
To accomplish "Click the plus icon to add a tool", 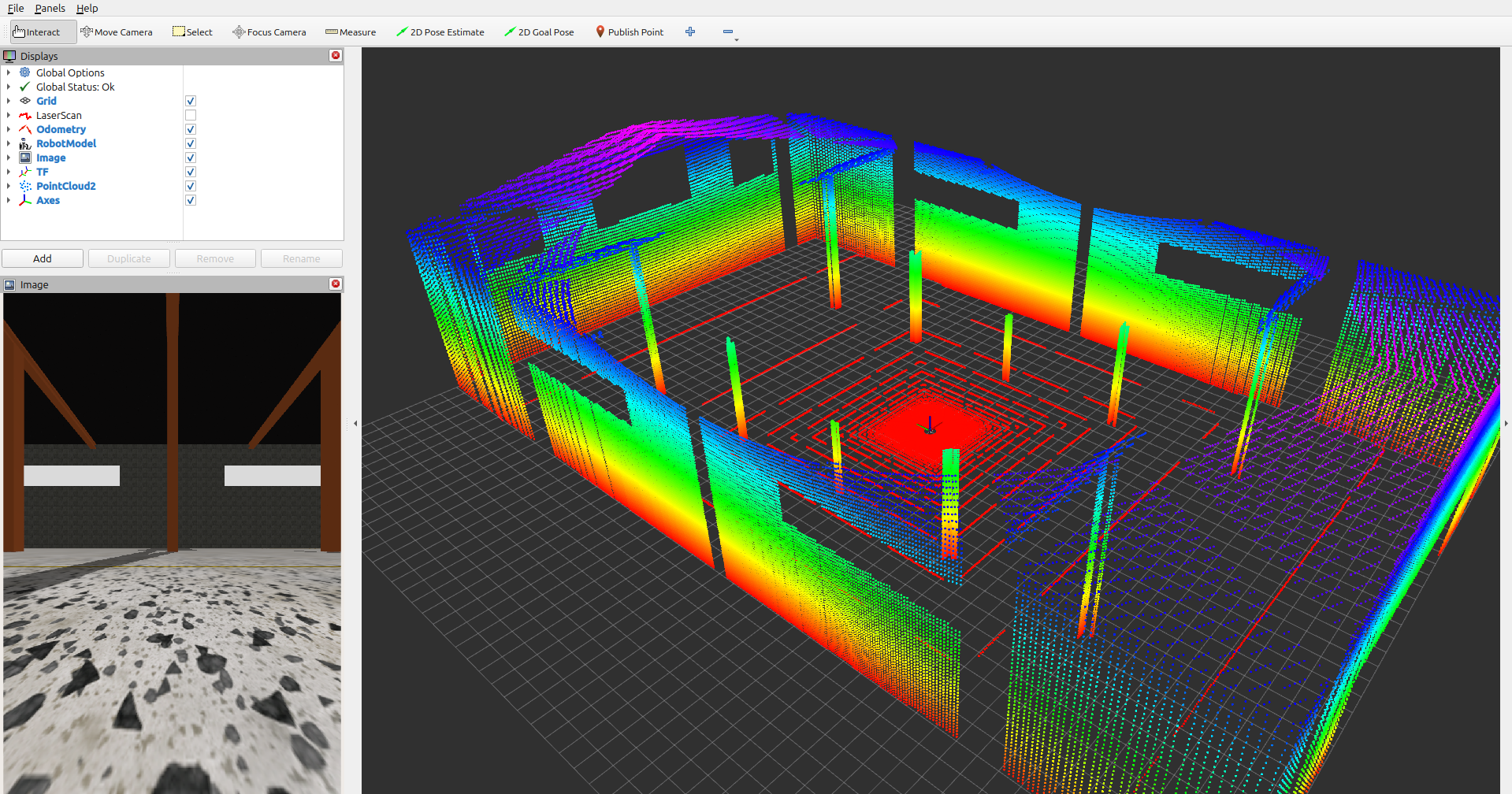I will click(x=689, y=32).
